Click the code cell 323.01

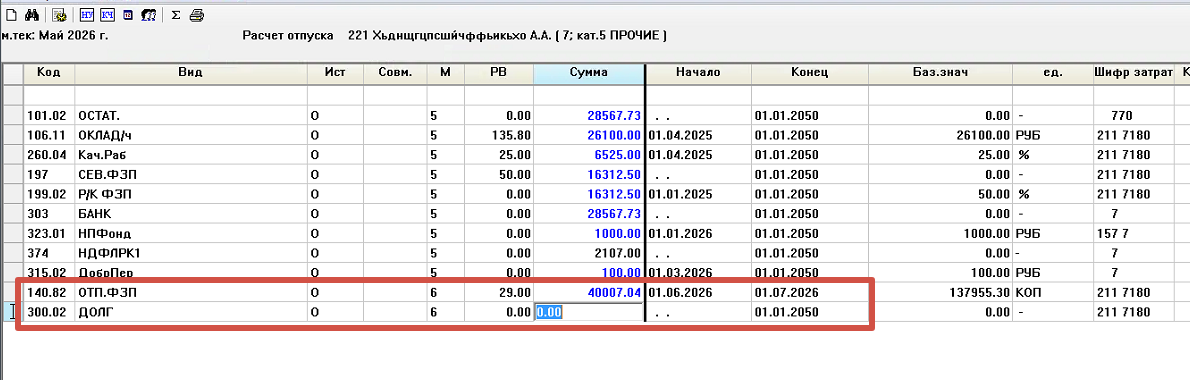pos(49,234)
